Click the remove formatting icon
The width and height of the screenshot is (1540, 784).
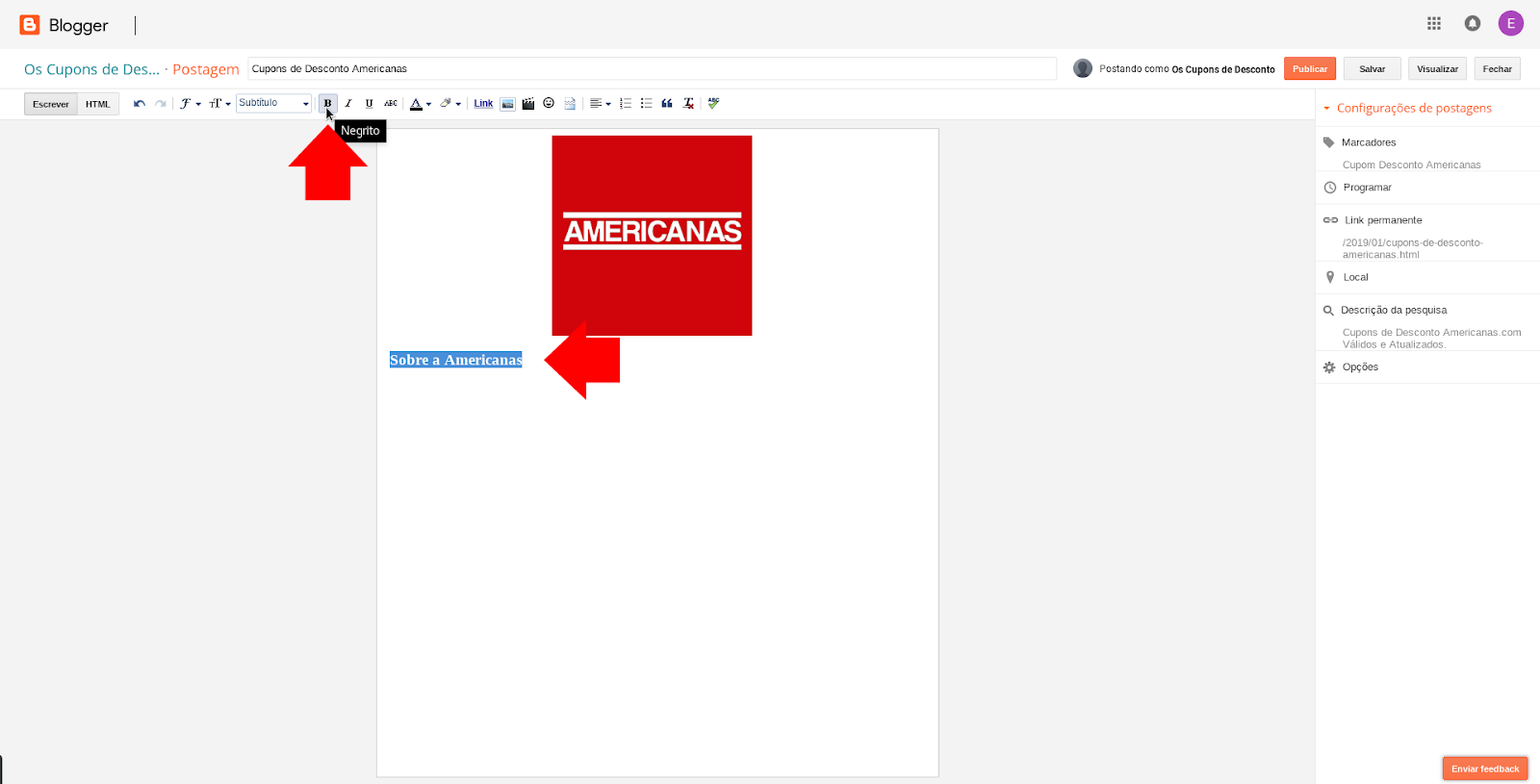[688, 103]
